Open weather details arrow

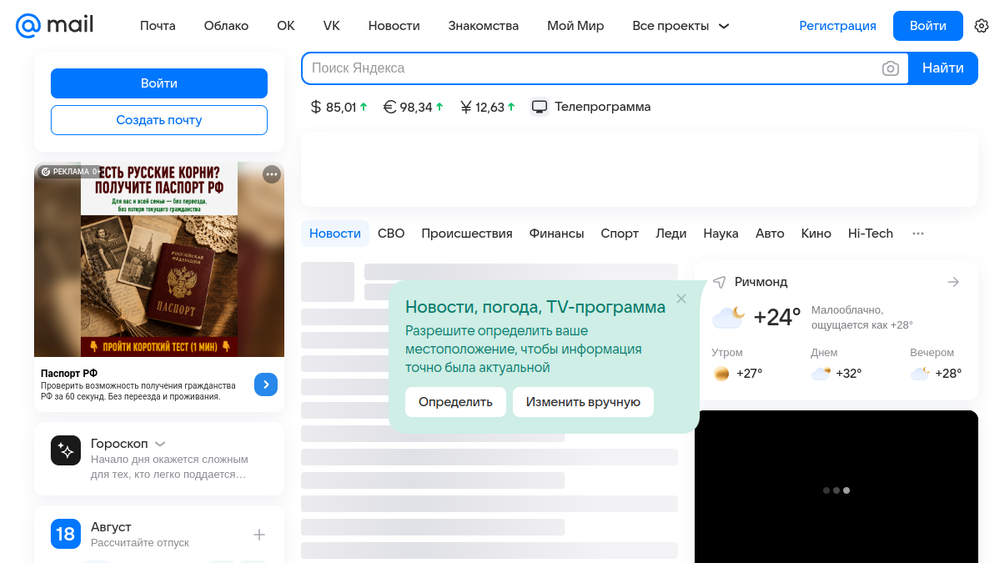click(x=953, y=282)
